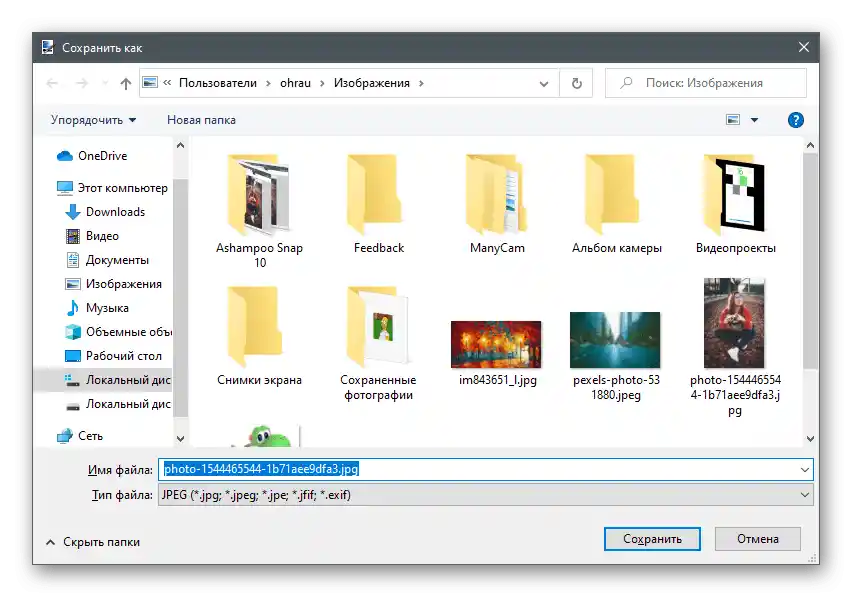Select the Снимки экрана folder

click(259, 337)
